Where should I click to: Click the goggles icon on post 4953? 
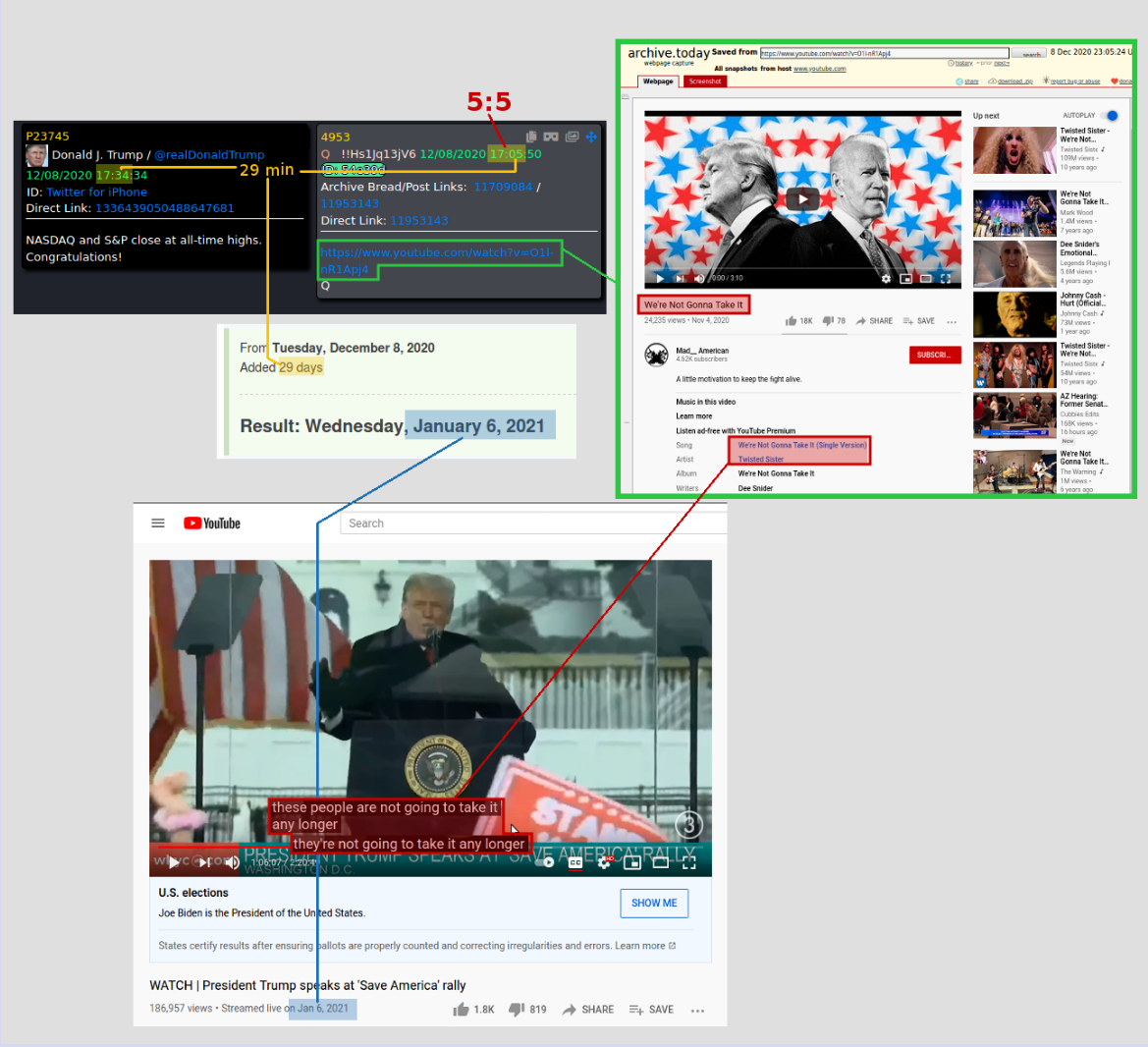551,137
